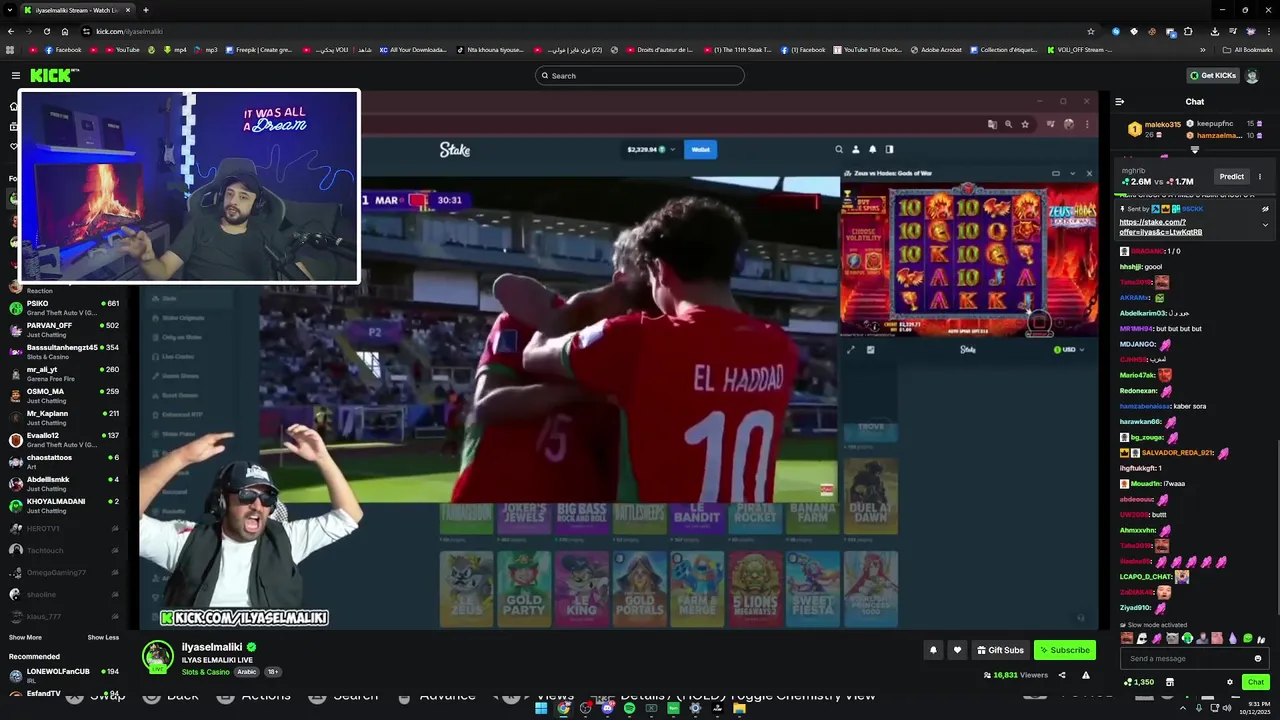Viewport: 1280px width, 720px height.
Task: Open KHOYALMADANI channel in sidebar
Action: pos(64,505)
